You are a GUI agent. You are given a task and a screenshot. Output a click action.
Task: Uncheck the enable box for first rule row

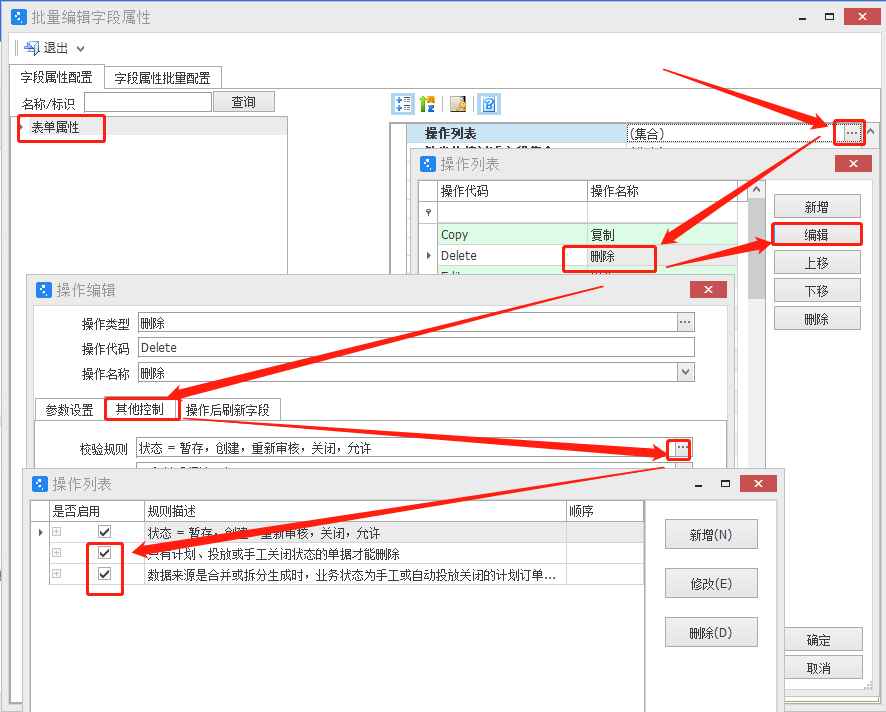pyautogui.click(x=104, y=532)
